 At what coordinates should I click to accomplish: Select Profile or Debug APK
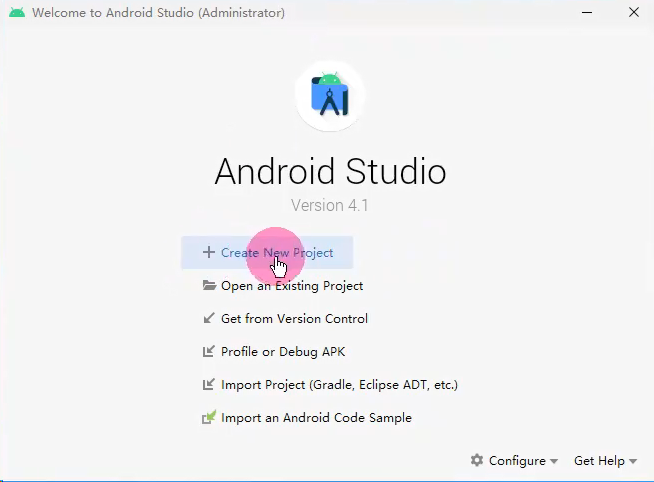click(x=274, y=351)
